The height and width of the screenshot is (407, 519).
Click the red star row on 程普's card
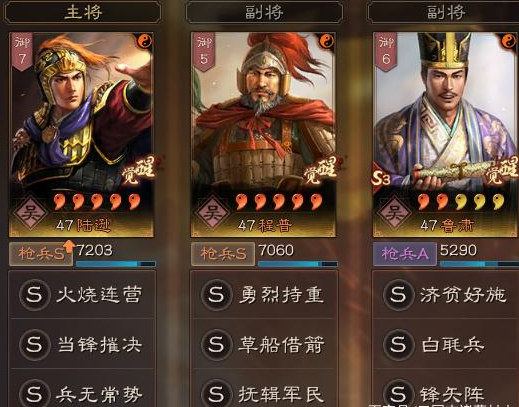(279, 202)
